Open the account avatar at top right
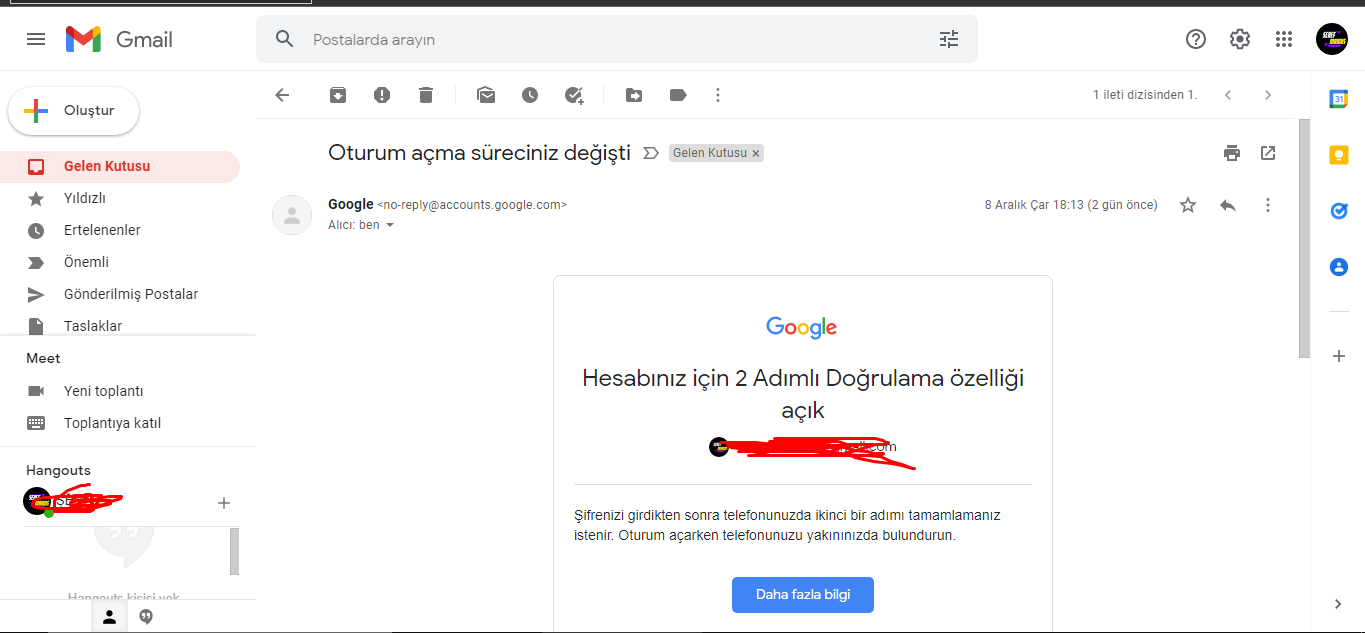Screen dimensions: 1365x633 coord(1332,39)
